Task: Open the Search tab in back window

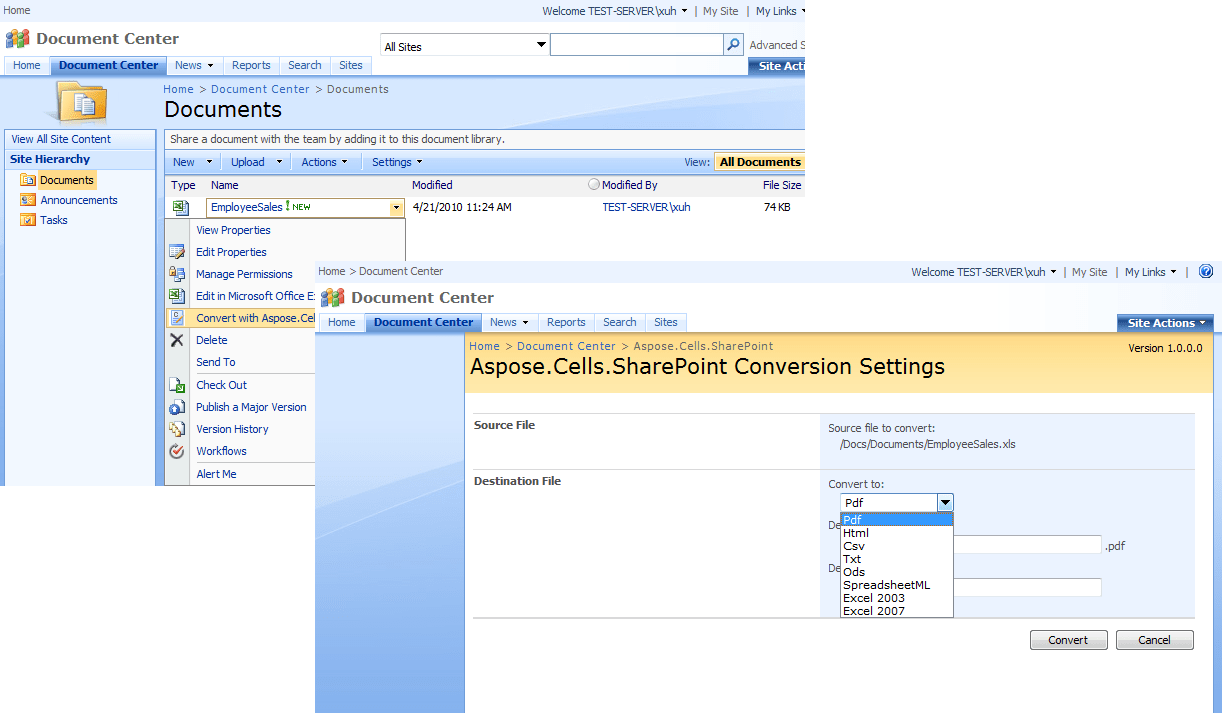Action: (x=305, y=65)
